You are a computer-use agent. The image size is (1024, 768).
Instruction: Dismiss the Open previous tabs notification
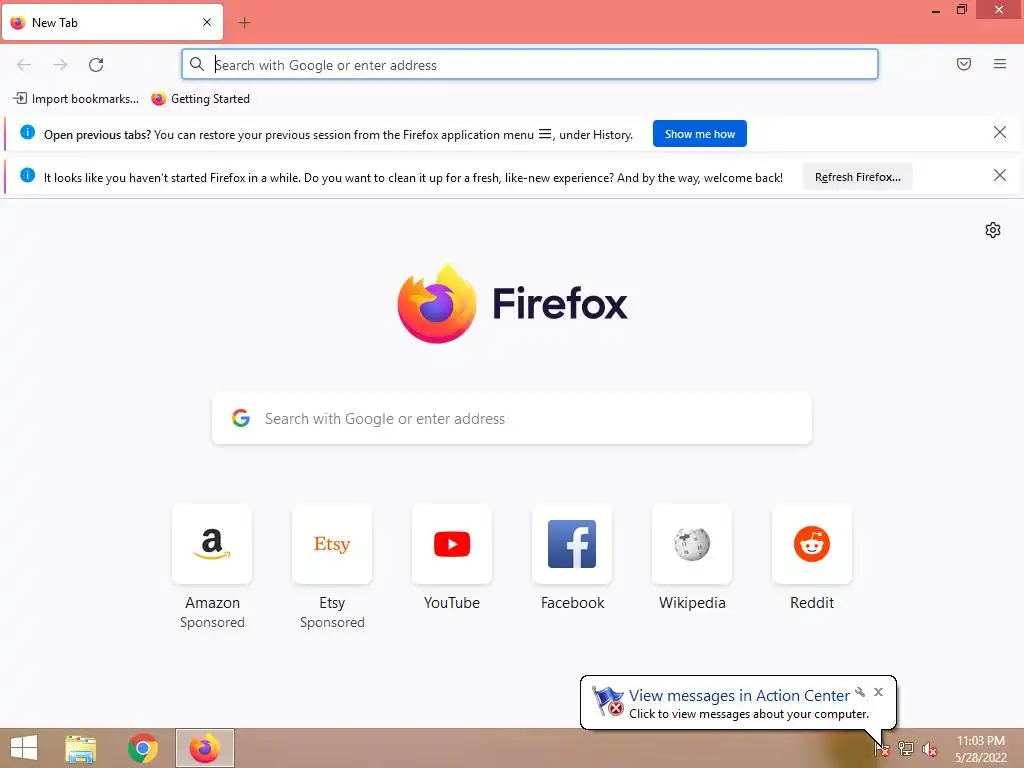point(1000,133)
